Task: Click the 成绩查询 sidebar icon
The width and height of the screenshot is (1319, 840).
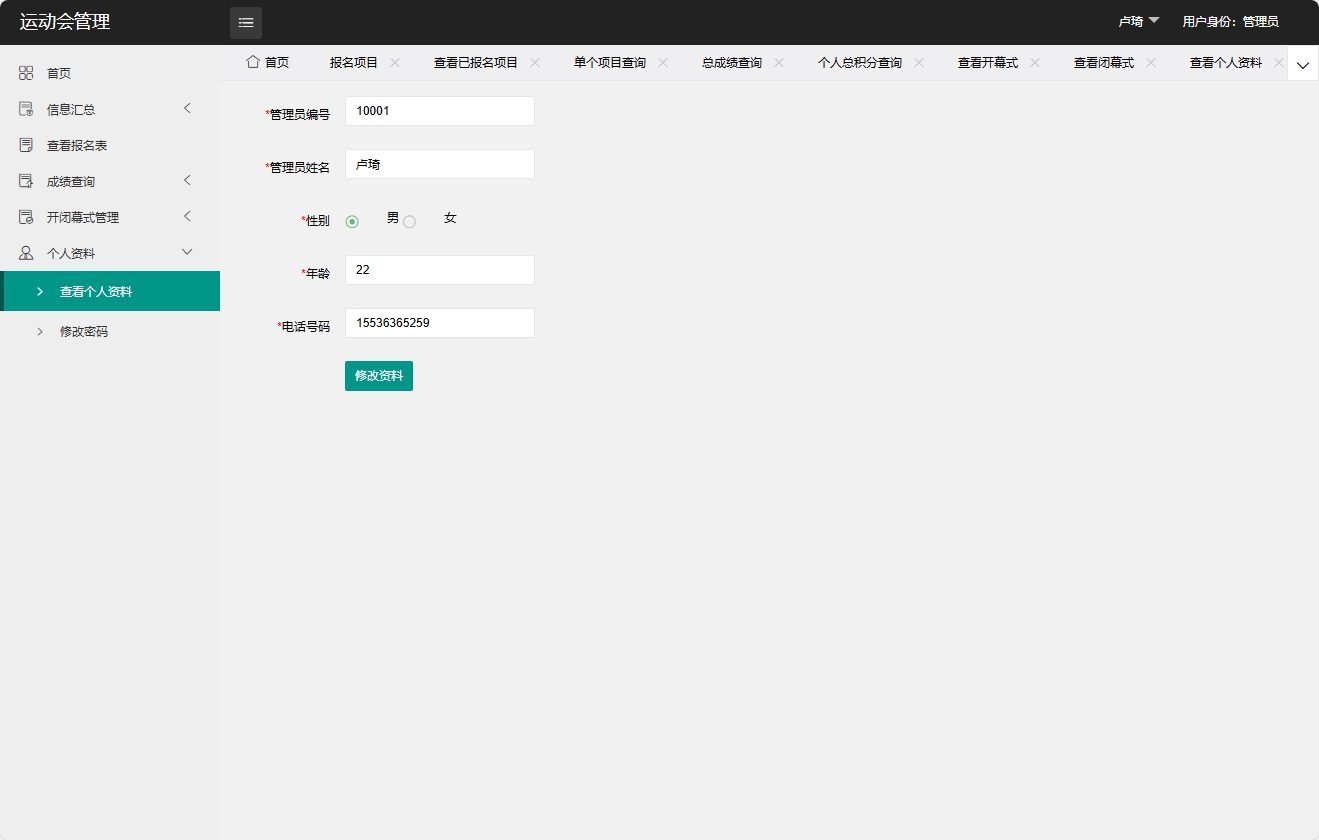Action: 24,180
